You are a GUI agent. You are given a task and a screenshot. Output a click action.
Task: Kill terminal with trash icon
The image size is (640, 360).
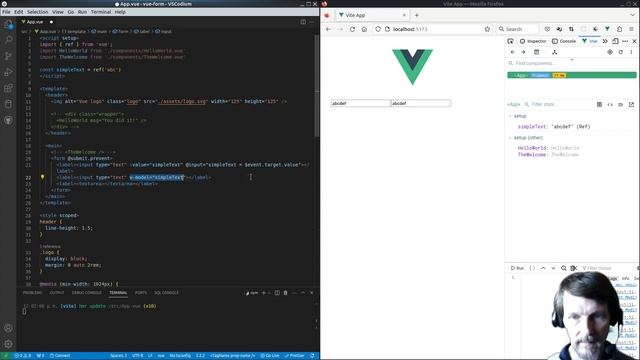point(285,293)
